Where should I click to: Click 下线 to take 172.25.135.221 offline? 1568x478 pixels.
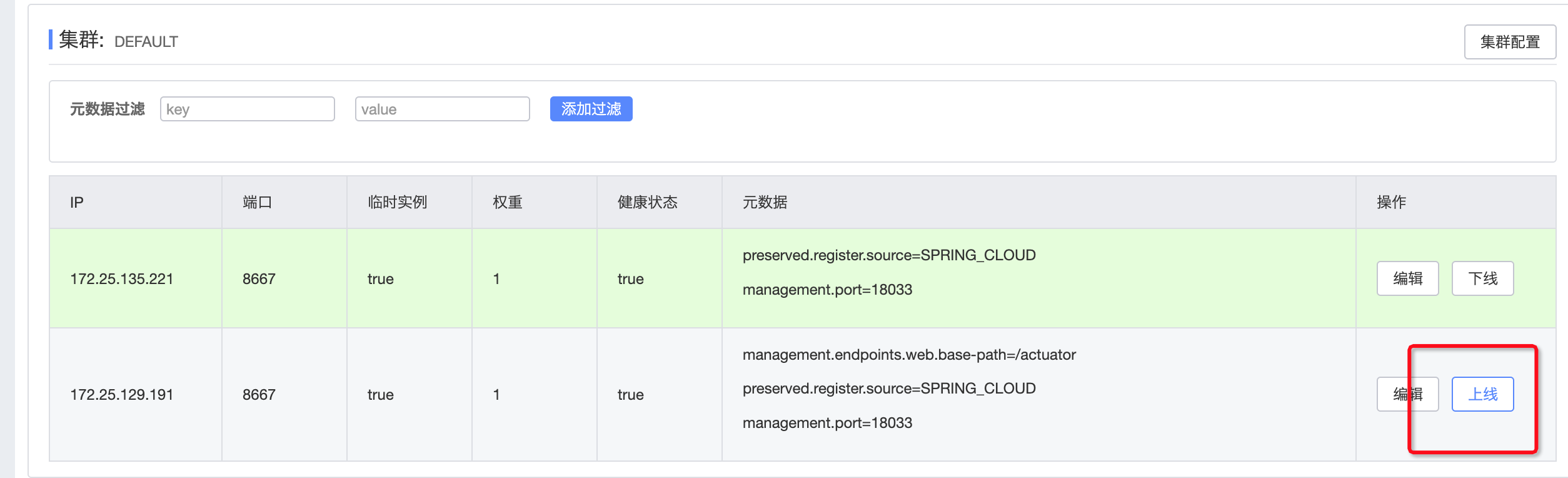[1482, 278]
